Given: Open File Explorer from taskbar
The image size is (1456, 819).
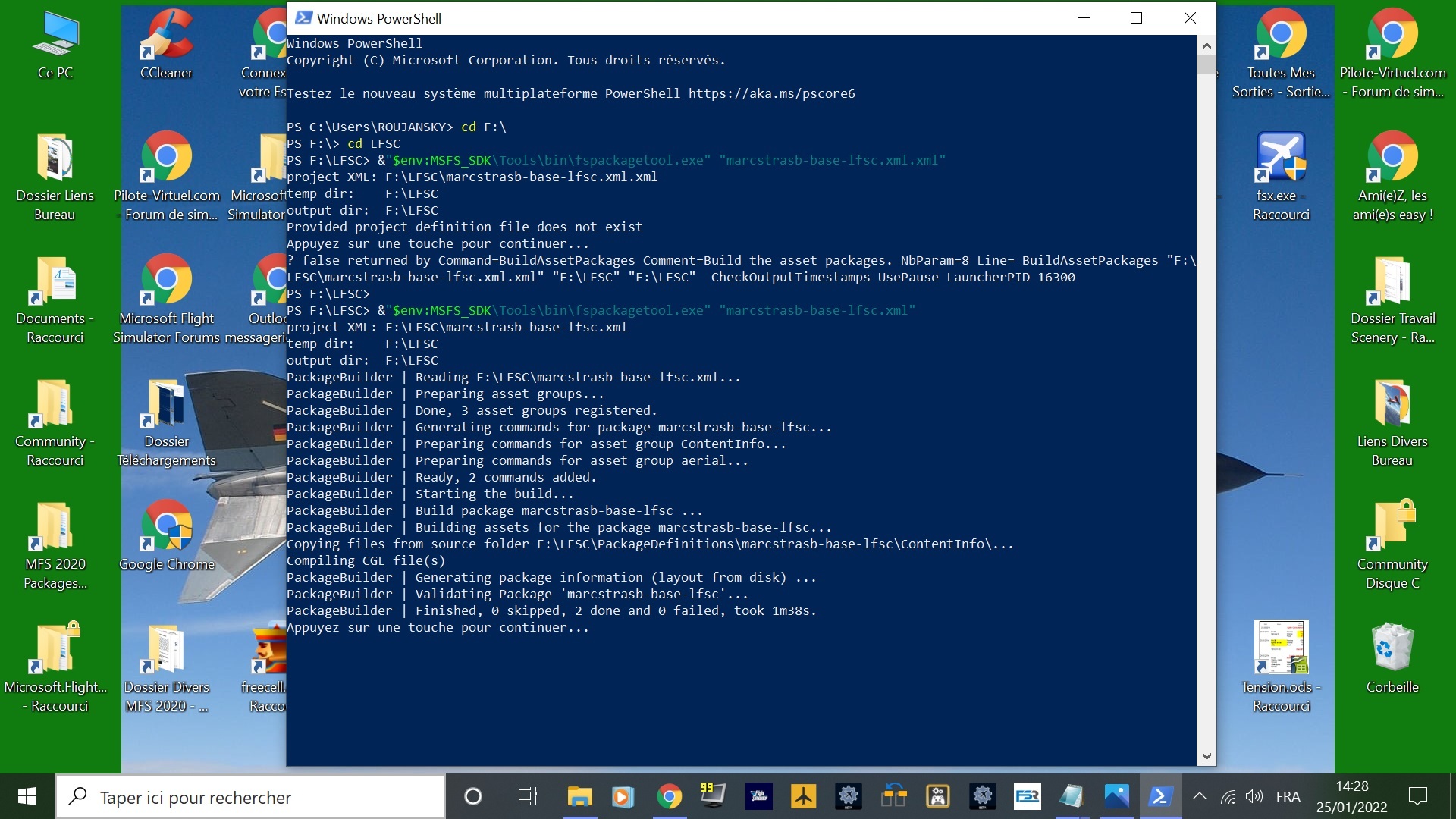Looking at the screenshot, I should click(x=579, y=796).
